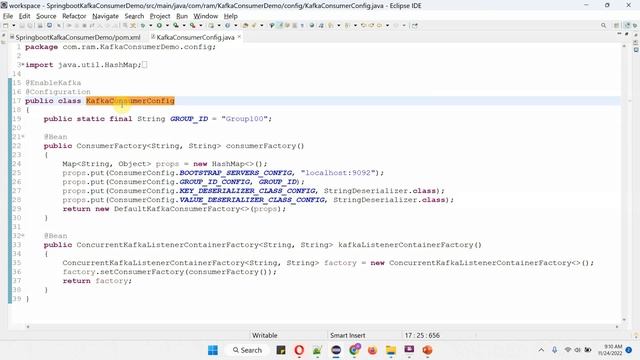Image resolution: width=640 pixels, height=360 pixels.
Task: Show hidden system tray icons chevron
Action: tap(541, 350)
